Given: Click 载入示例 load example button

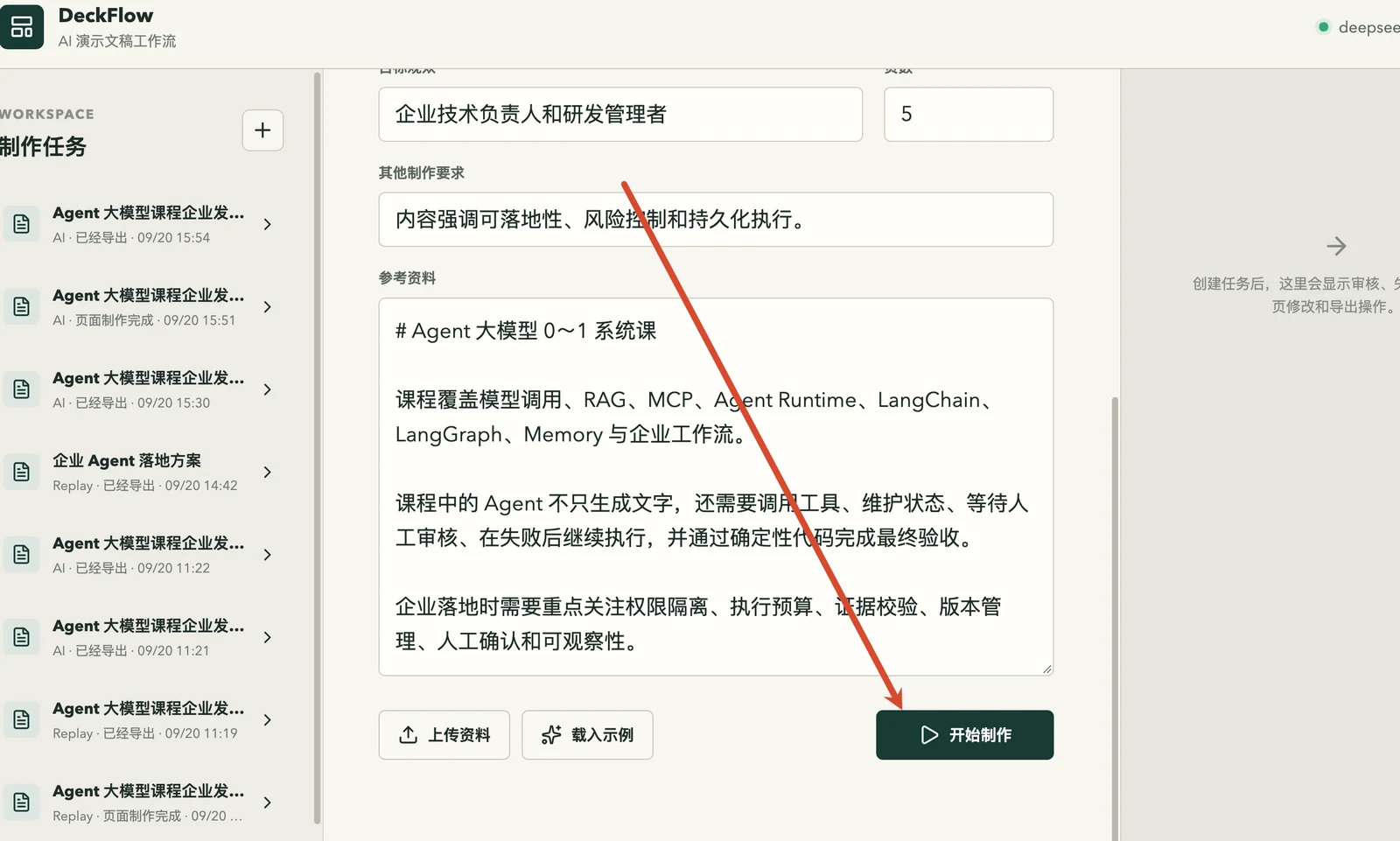Looking at the screenshot, I should click(587, 735).
